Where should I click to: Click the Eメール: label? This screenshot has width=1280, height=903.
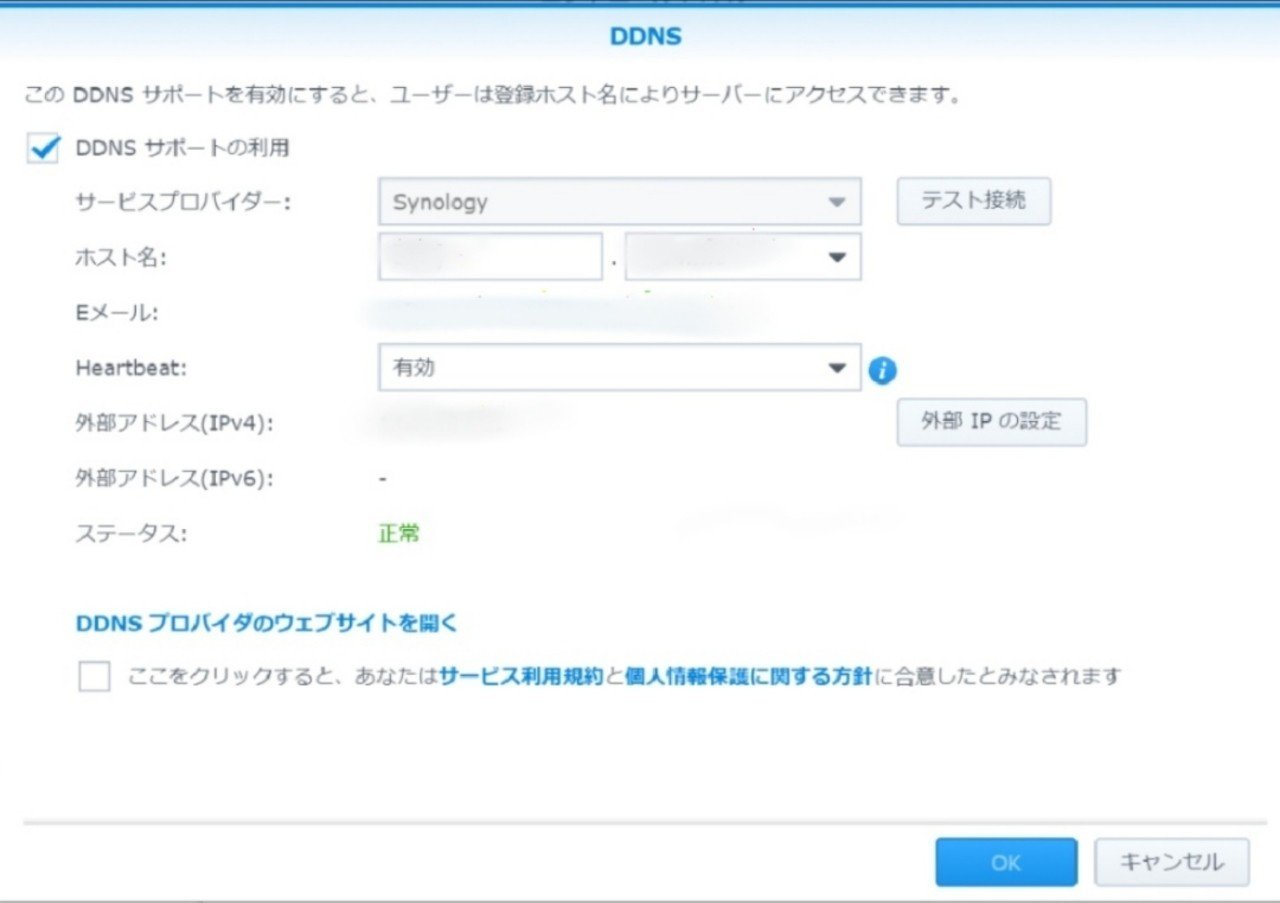tap(118, 313)
